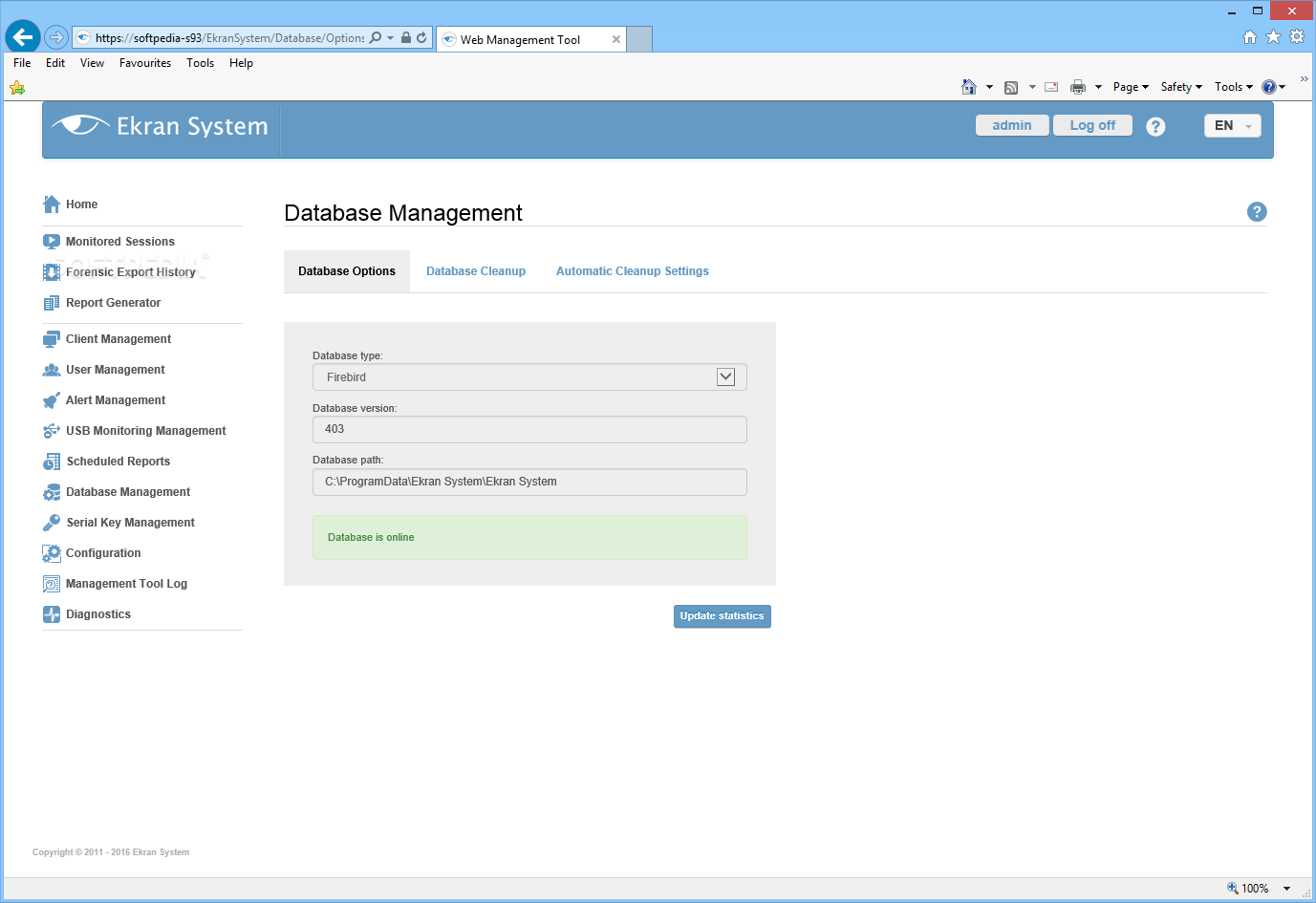Click the Monitored Sessions play icon
This screenshot has width=1316, height=903.
coord(52,242)
